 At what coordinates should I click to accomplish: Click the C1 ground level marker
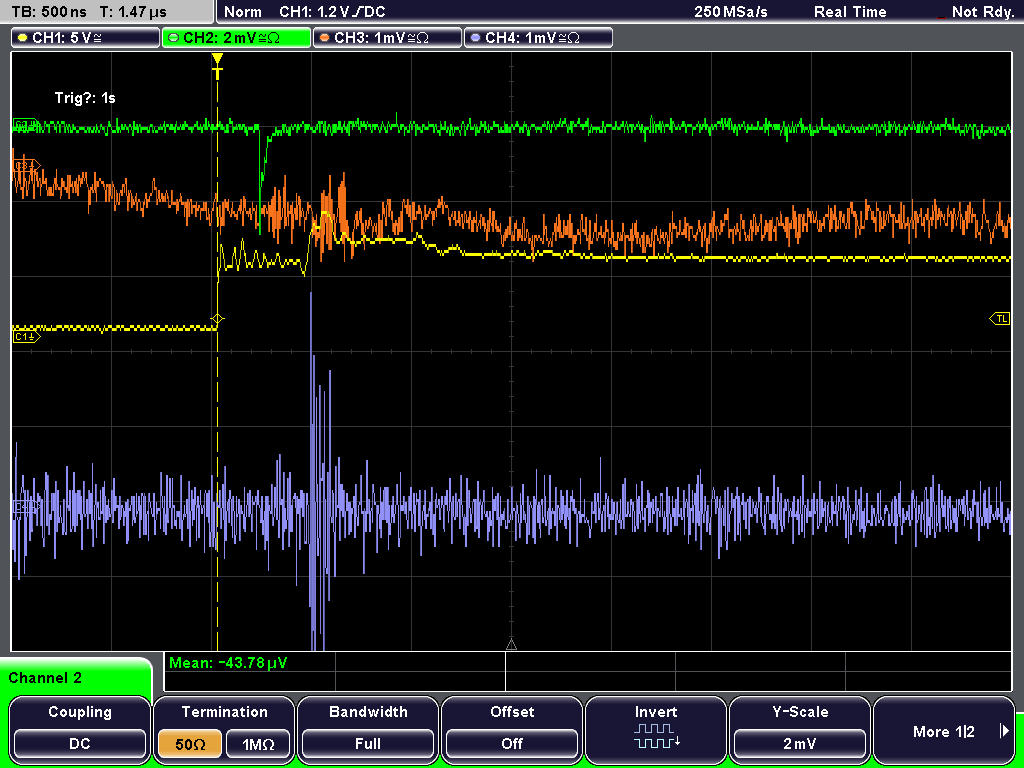click(x=27, y=336)
